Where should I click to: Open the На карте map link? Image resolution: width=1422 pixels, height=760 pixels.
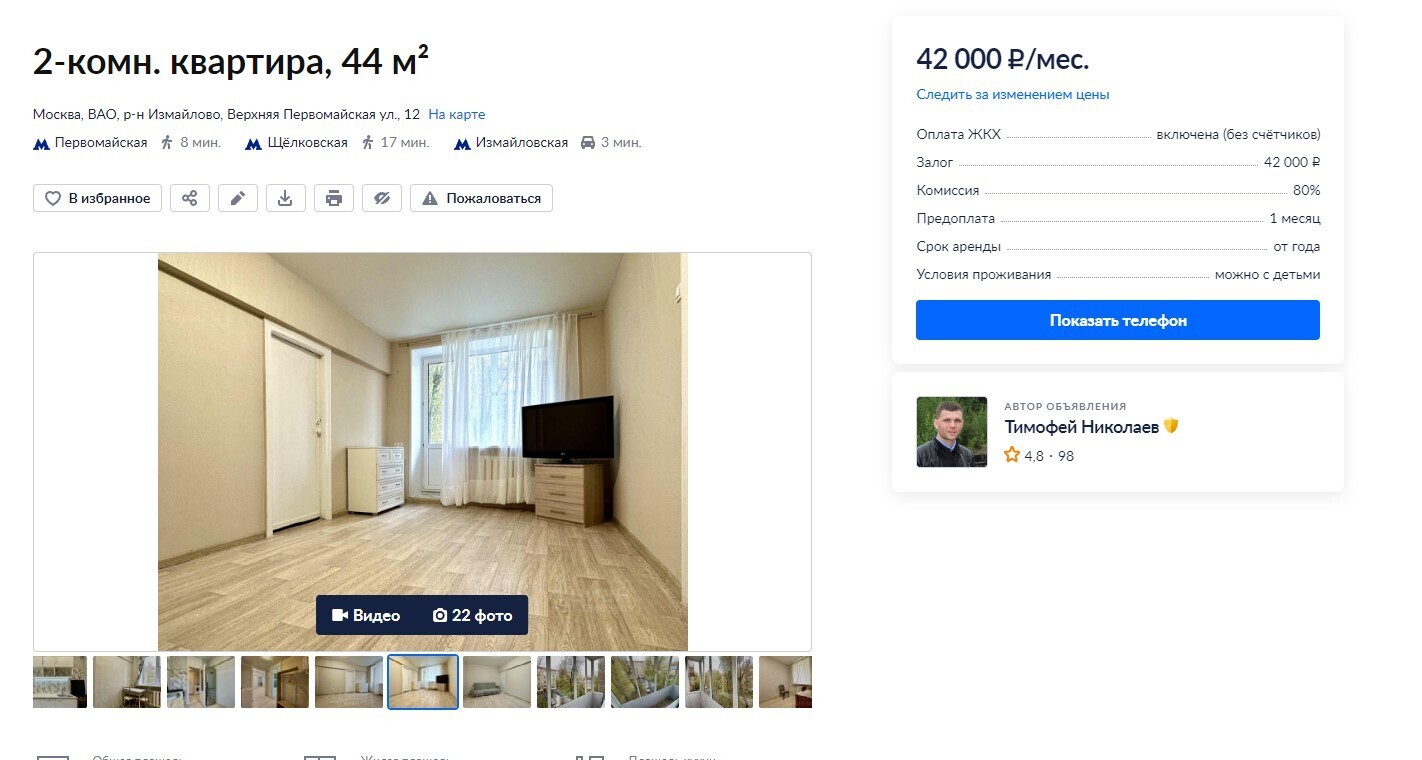coord(457,115)
